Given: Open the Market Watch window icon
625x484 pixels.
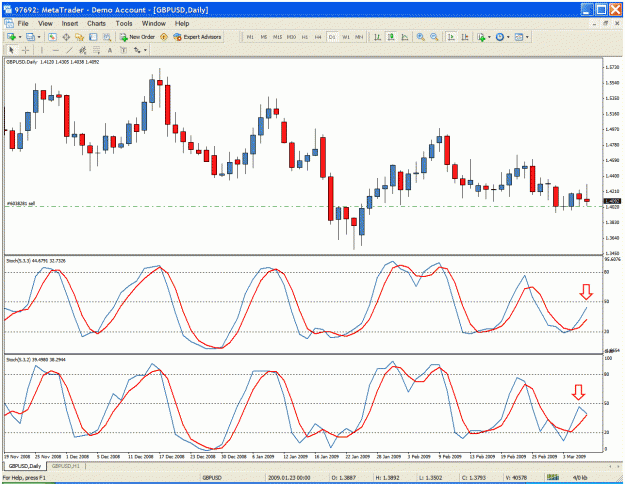Looking at the screenshot, I should [52, 37].
